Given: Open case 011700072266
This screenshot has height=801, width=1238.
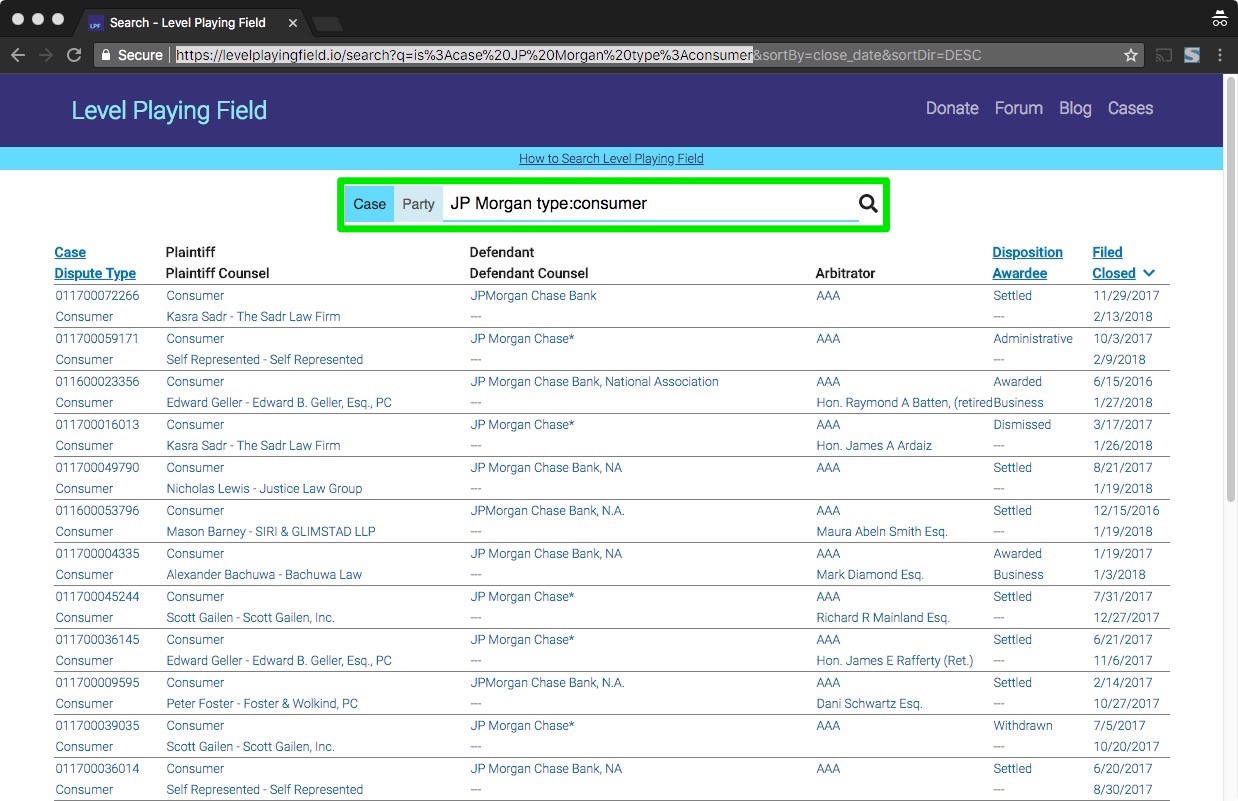Looking at the screenshot, I should click(x=97, y=296).
